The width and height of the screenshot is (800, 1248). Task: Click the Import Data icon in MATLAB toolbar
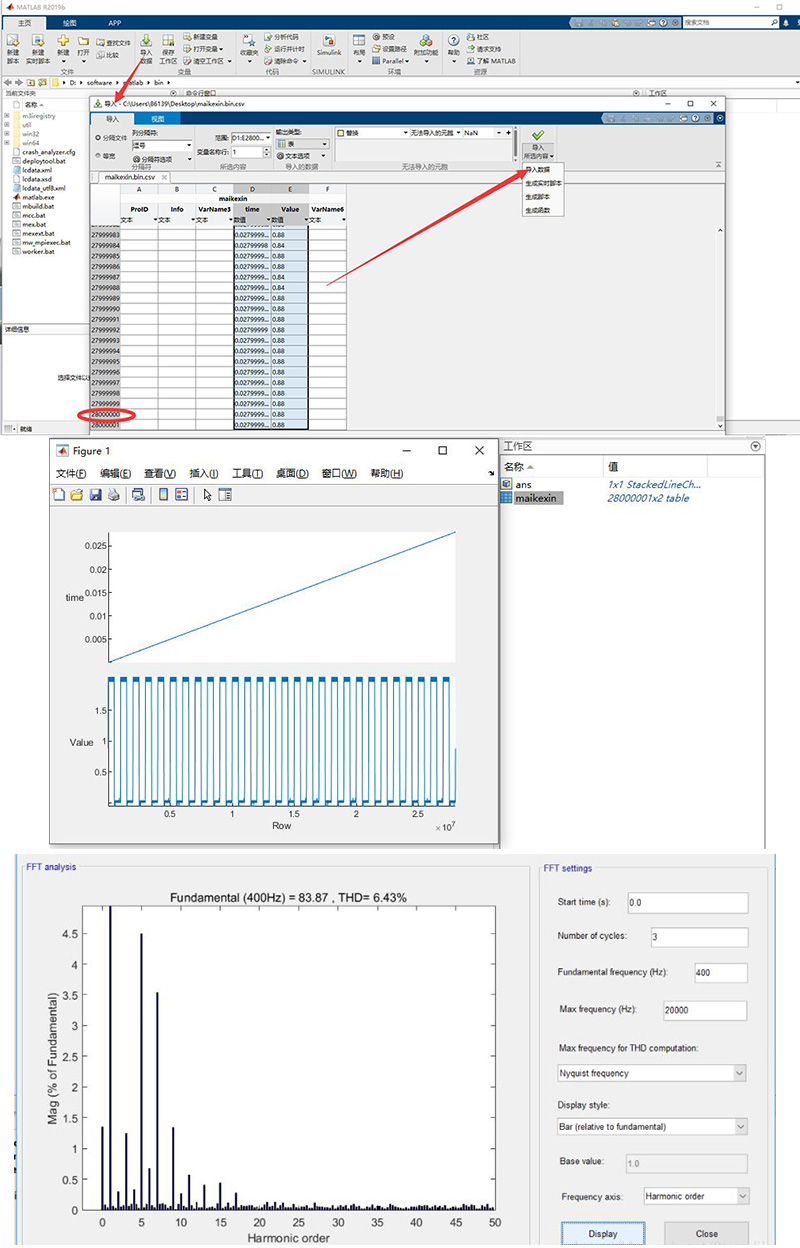[x=146, y=43]
